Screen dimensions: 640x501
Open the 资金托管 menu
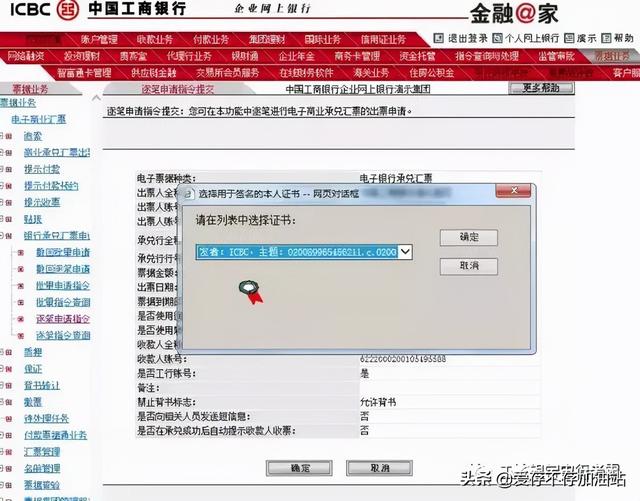click(x=418, y=56)
